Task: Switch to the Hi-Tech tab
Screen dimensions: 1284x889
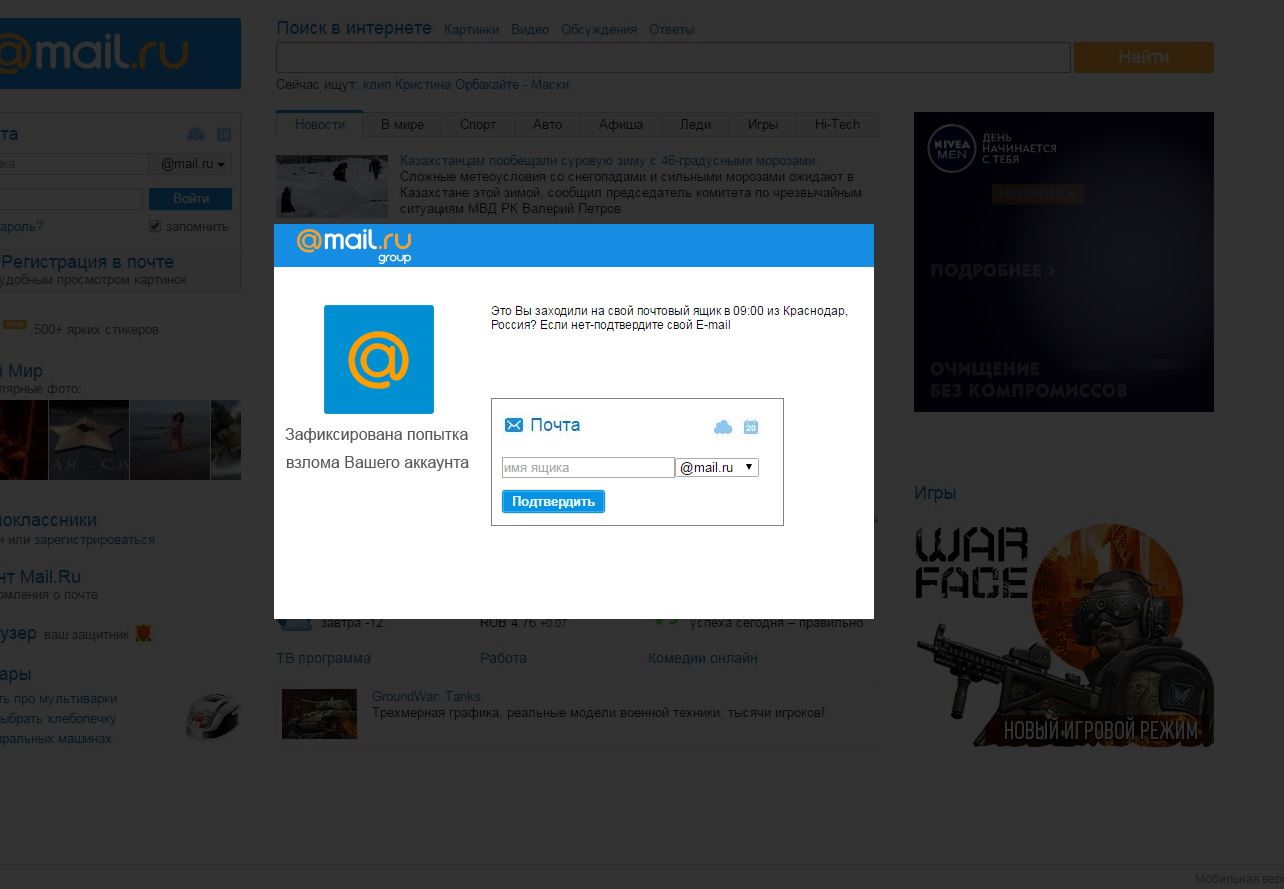Action: point(837,124)
